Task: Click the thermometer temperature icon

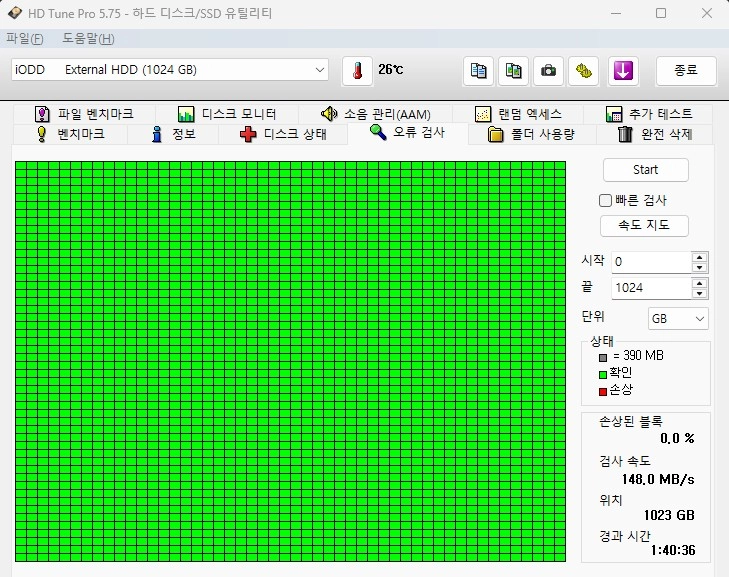Action: click(x=357, y=71)
